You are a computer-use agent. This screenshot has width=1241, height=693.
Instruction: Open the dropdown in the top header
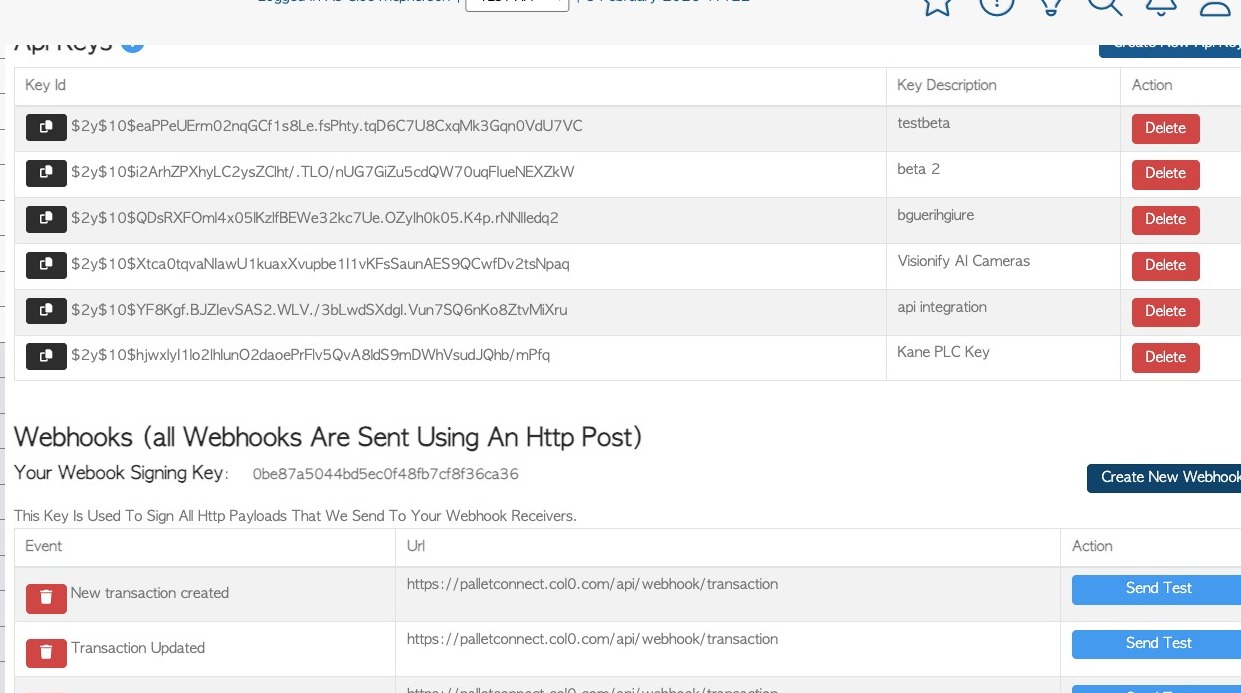click(517, 4)
